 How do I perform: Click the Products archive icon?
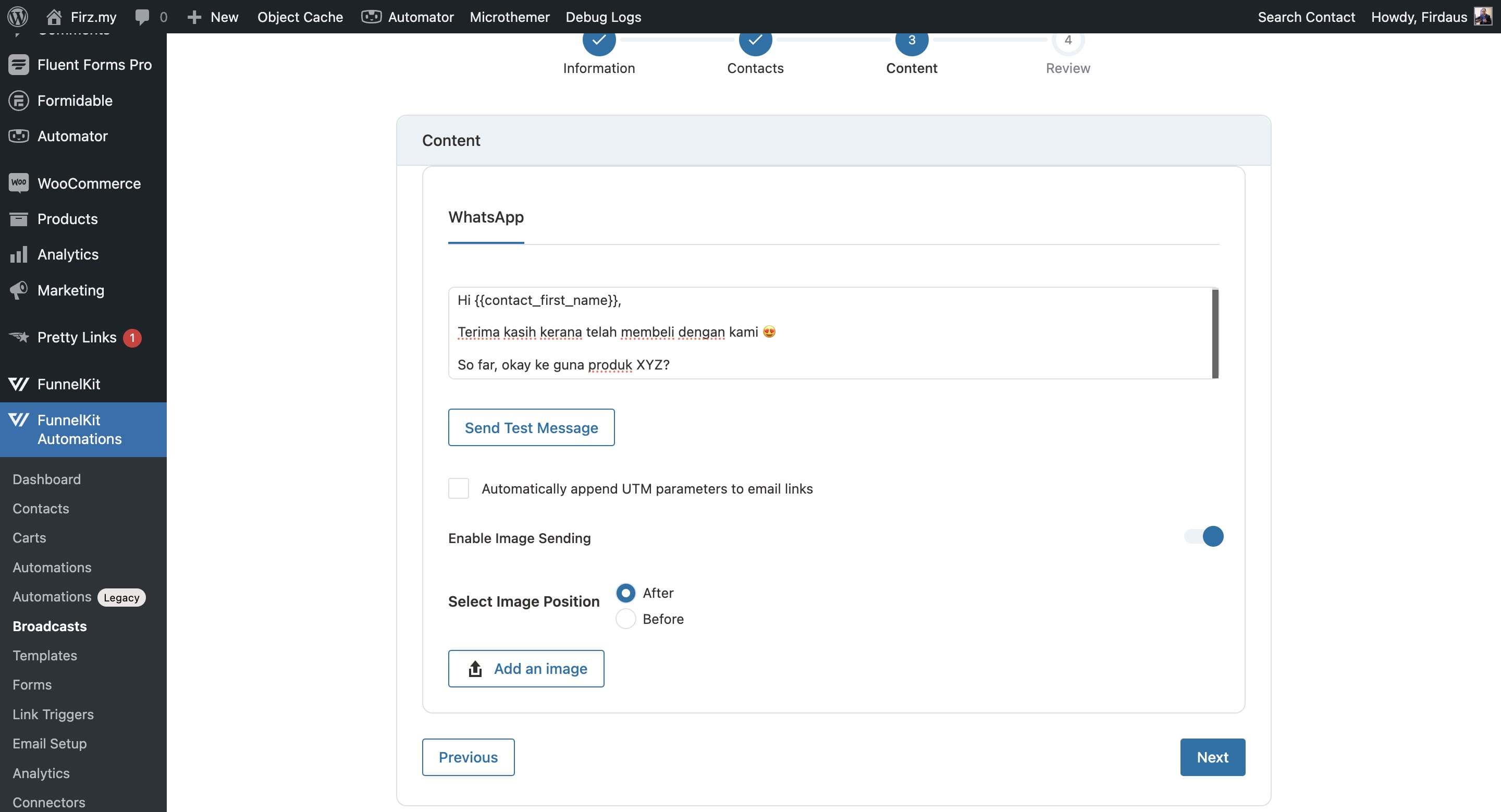tap(19, 219)
